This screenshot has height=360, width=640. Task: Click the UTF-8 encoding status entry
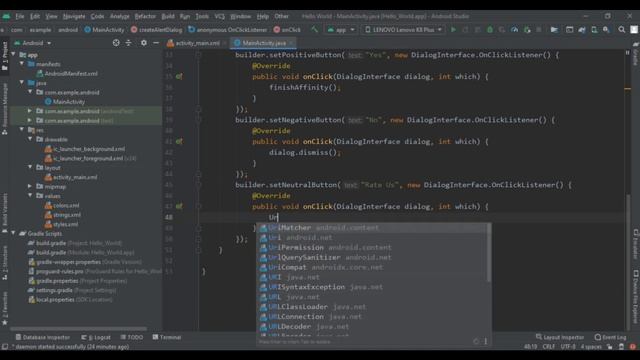point(568,347)
